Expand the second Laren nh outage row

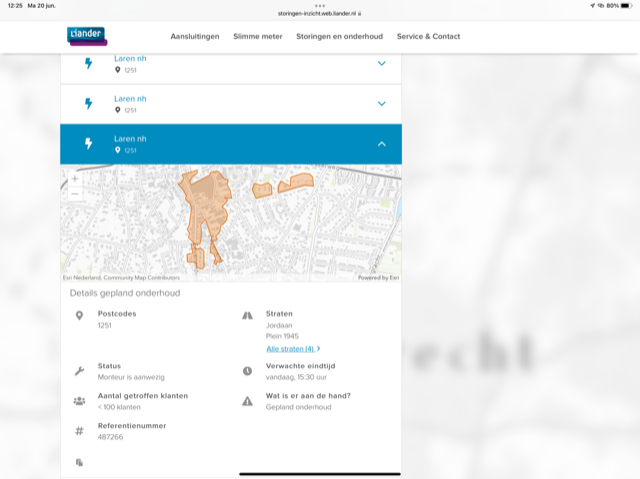[x=381, y=103]
